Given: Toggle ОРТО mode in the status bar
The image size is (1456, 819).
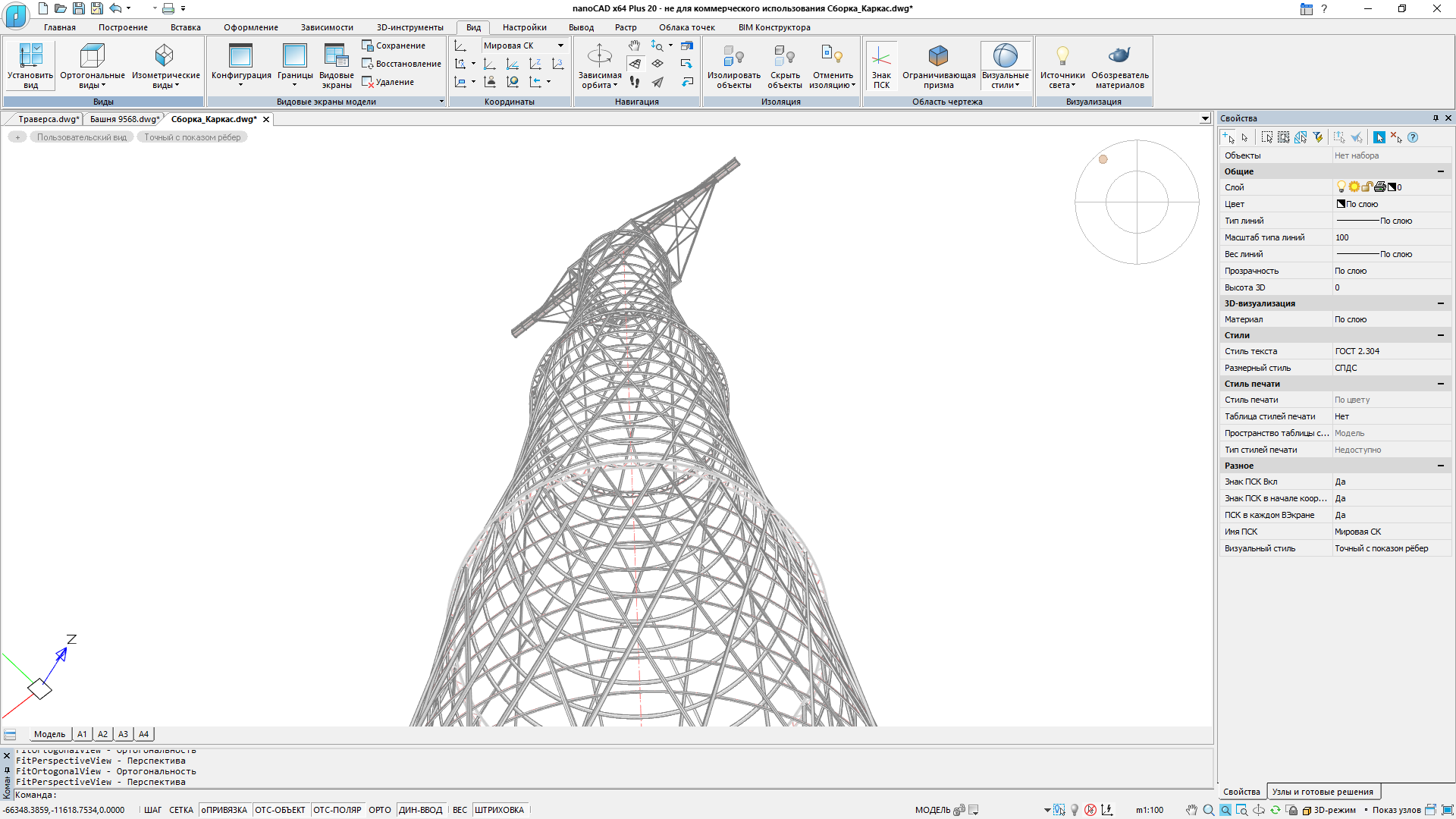Looking at the screenshot, I should pos(379,810).
